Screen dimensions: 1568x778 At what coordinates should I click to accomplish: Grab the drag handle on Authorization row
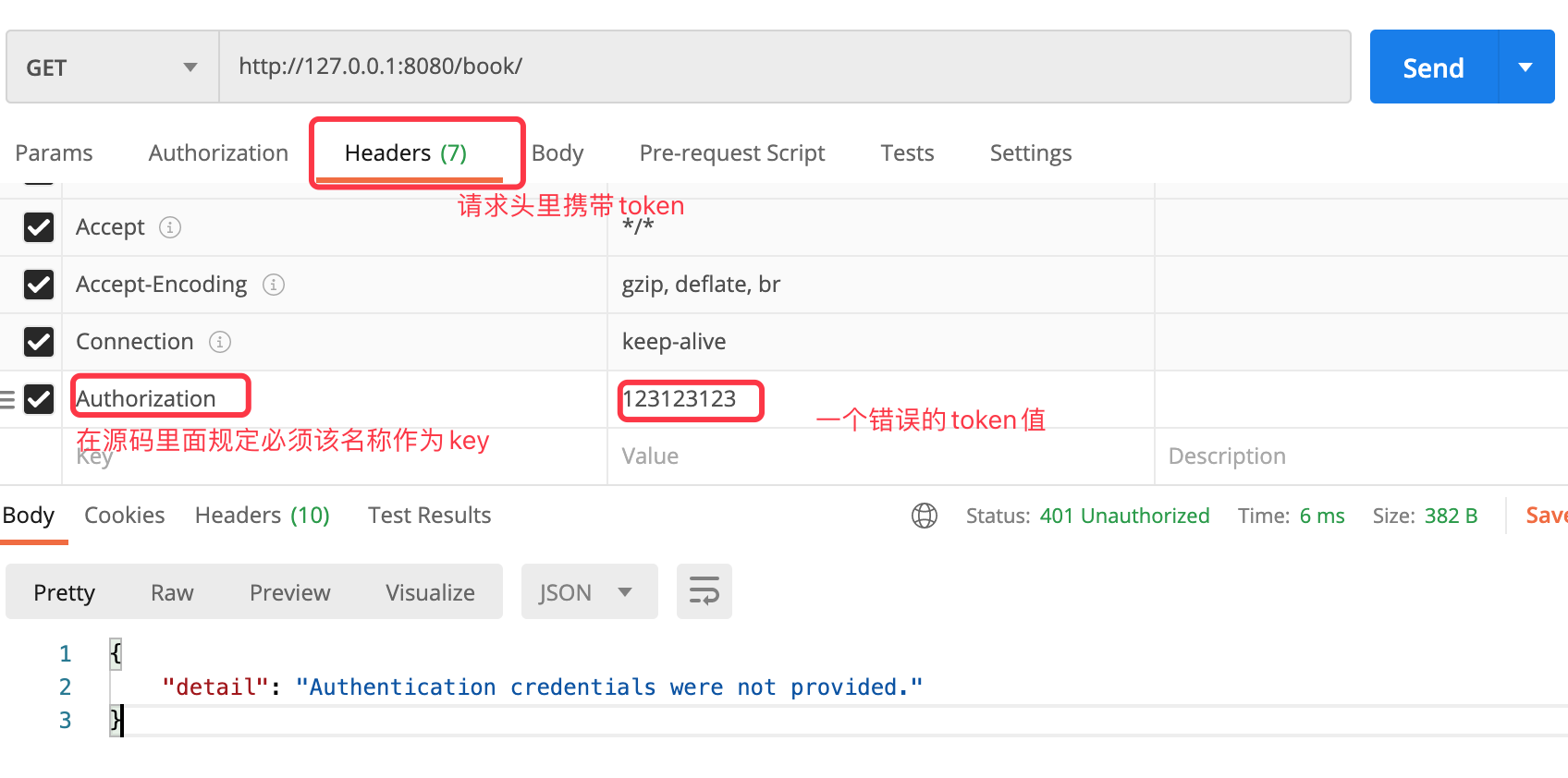pyautogui.click(x=7, y=399)
